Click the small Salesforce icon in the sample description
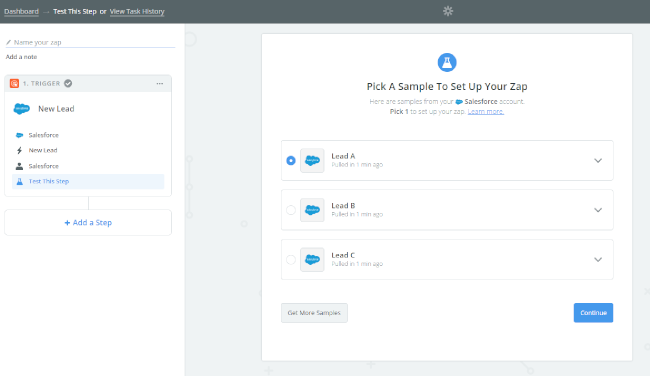Screen dimensions: 650x376 (x=459, y=102)
